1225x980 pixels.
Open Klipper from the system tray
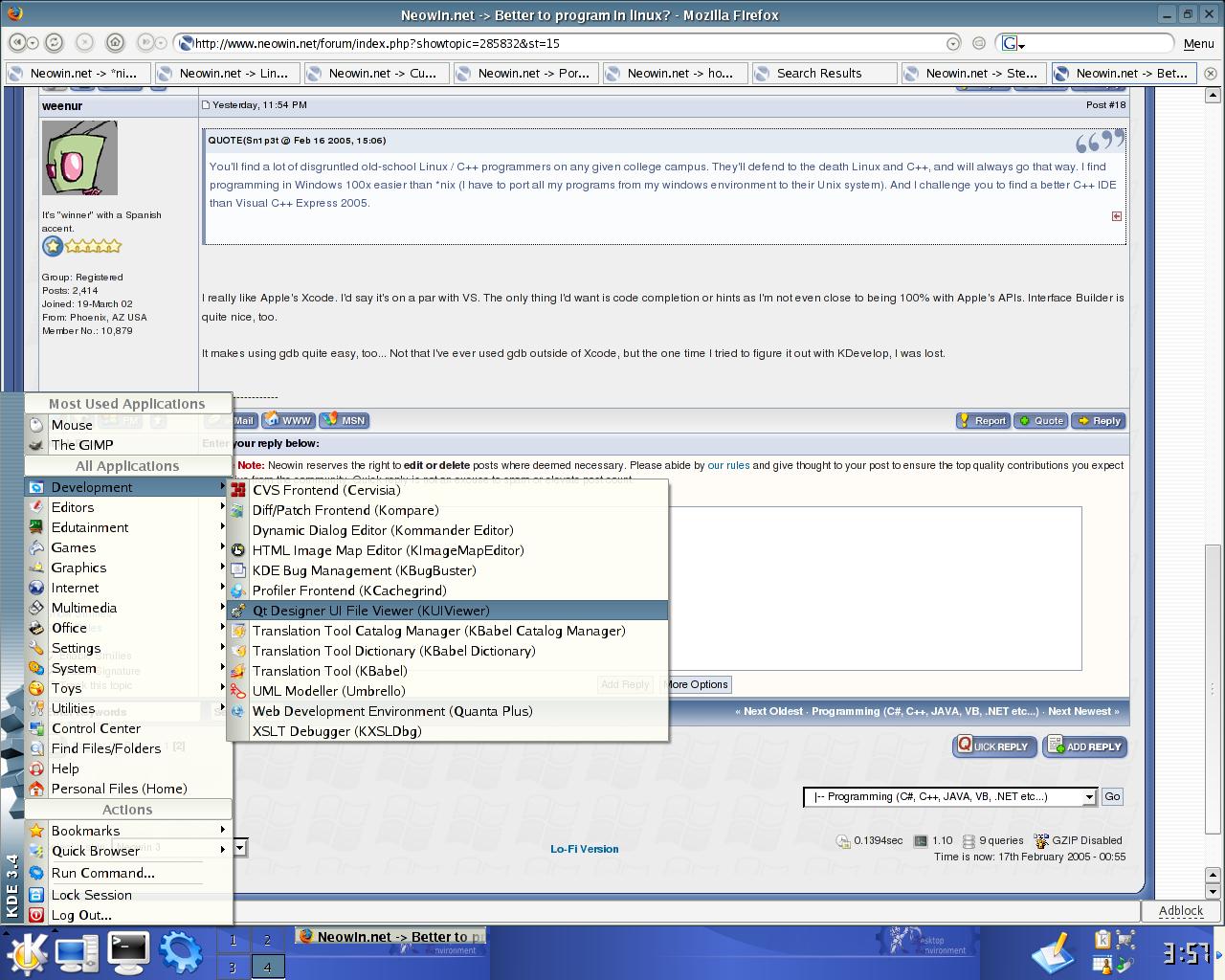(1102, 939)
